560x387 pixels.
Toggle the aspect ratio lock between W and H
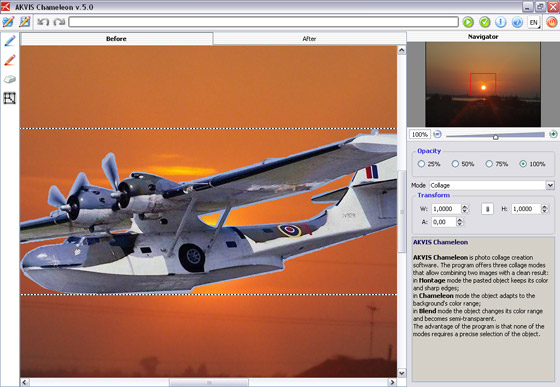coord(488,209)
